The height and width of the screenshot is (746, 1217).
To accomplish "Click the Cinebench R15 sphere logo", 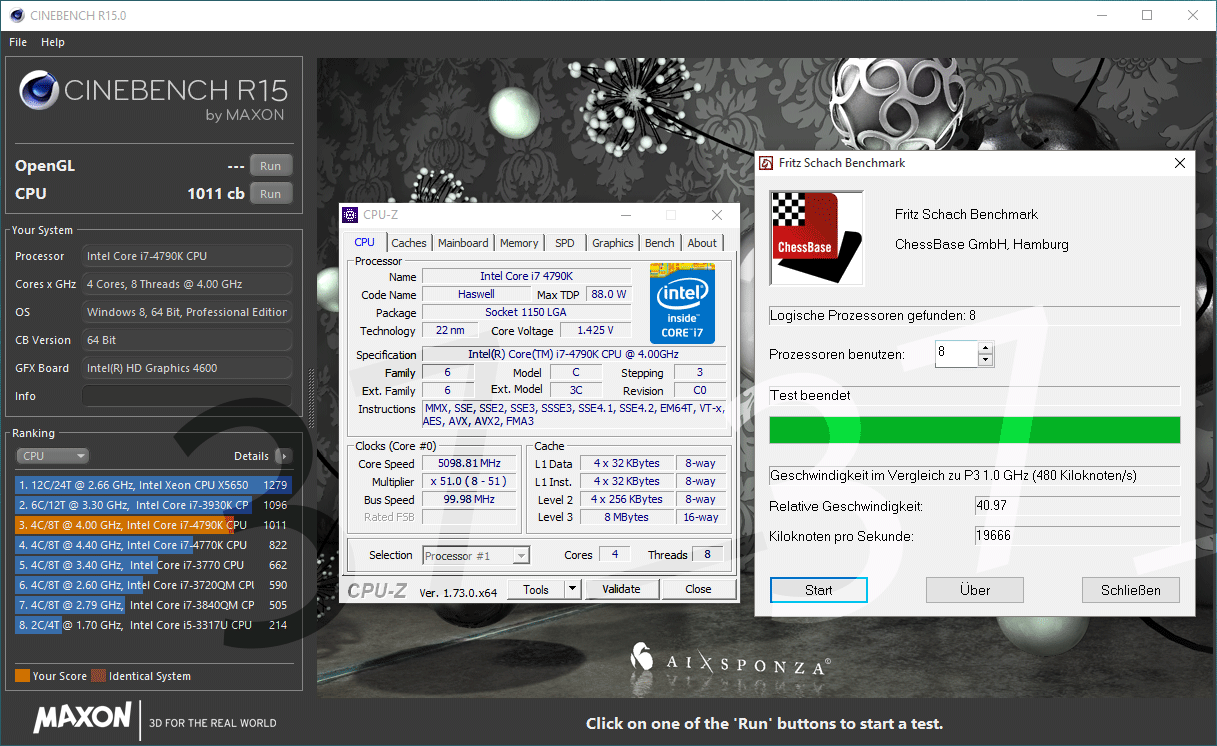I will 37,91.
